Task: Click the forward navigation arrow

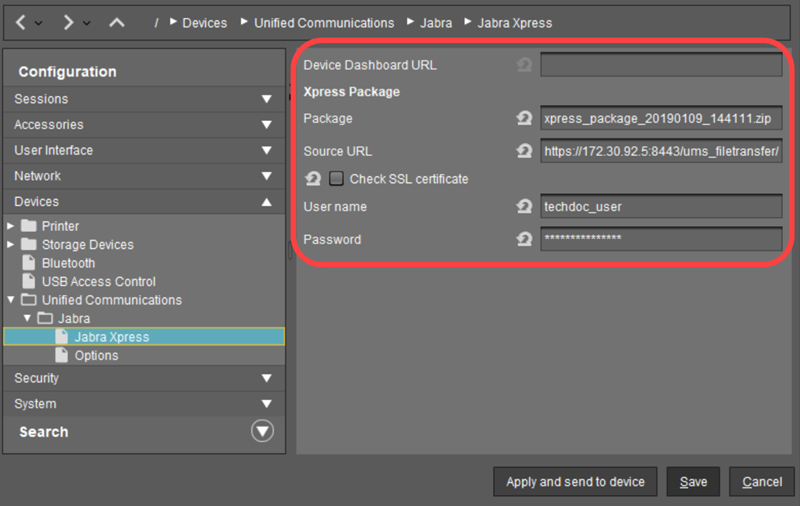Action: [x=68, y=22]
